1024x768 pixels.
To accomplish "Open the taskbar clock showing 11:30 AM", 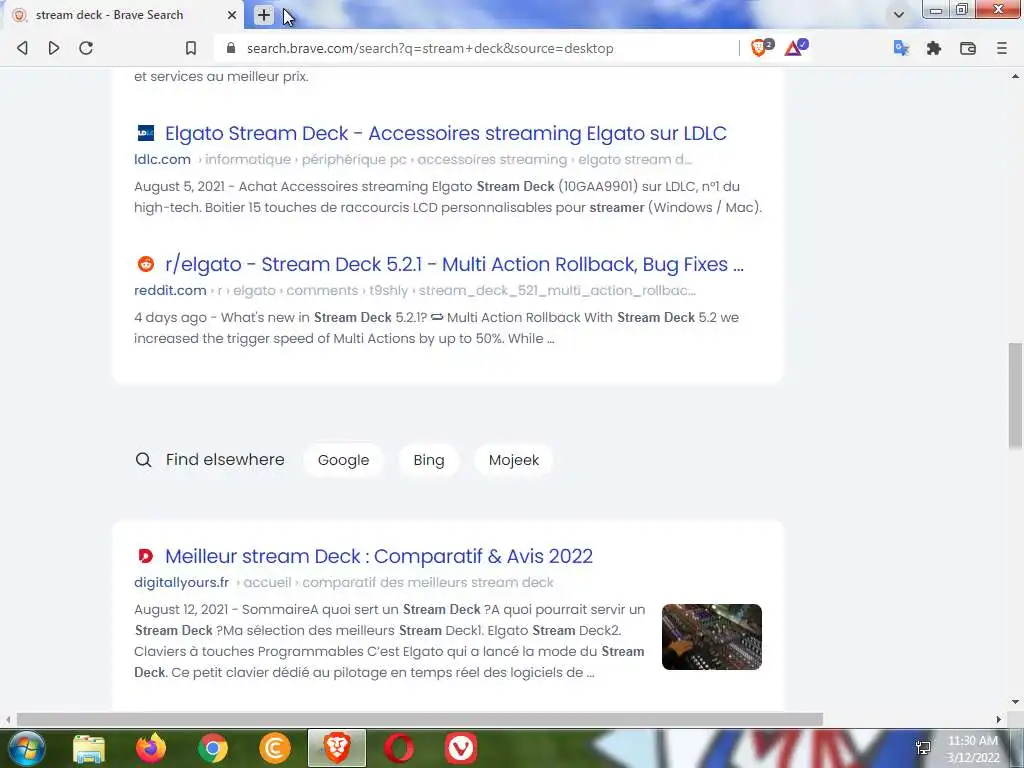I will pyautogui.click(x=973, y=749).
